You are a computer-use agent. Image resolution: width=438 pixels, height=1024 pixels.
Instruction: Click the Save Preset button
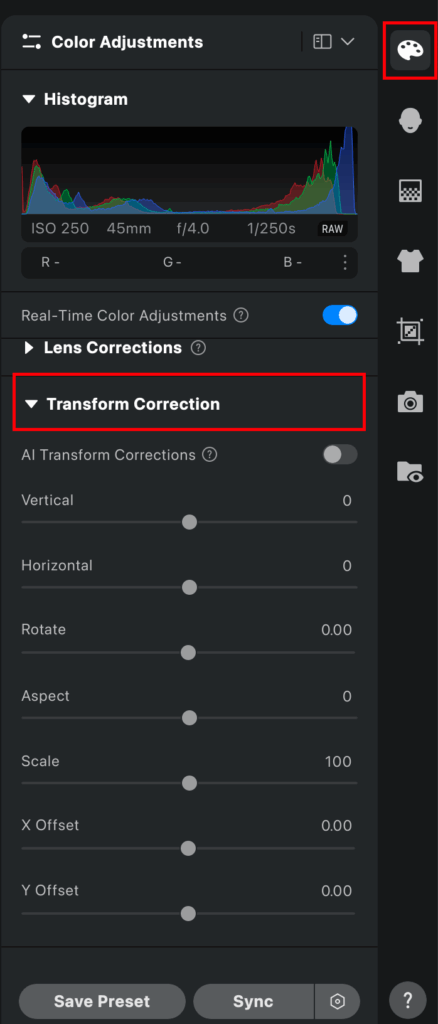click(102, 1001)
